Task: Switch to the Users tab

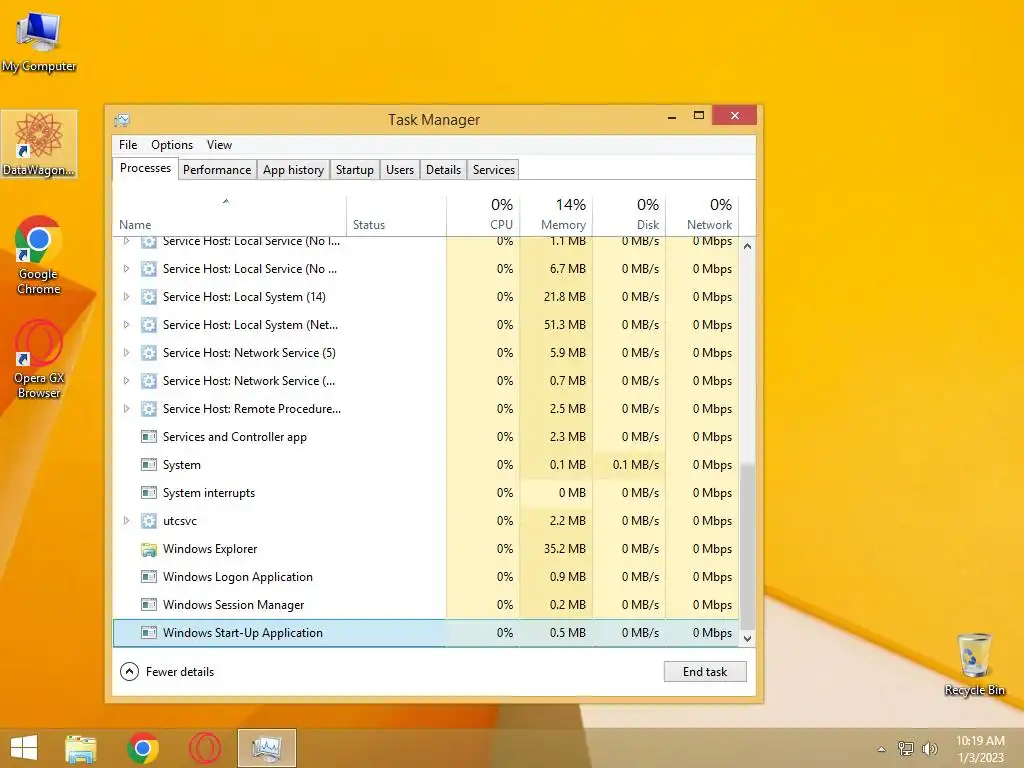Action: click(x=400, y=170)
